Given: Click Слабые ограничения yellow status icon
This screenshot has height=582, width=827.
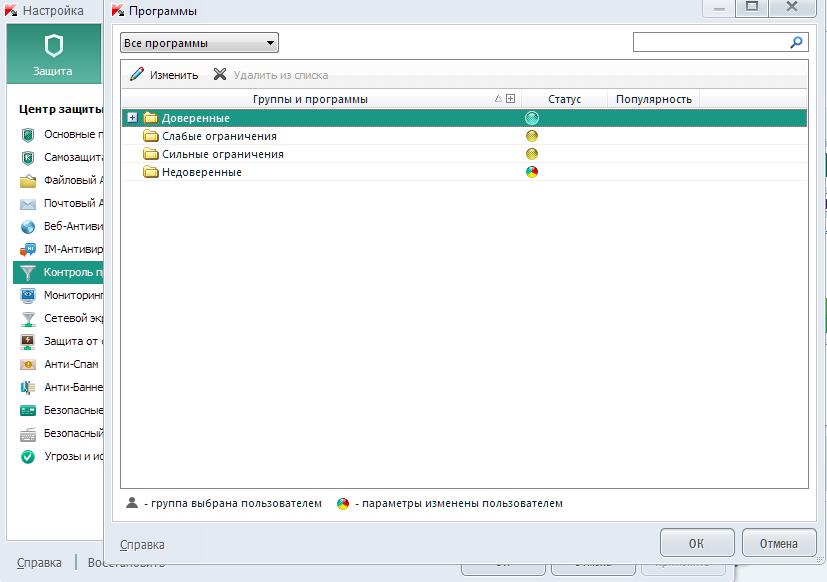Looking at the screenshot, I should [532, 136].
